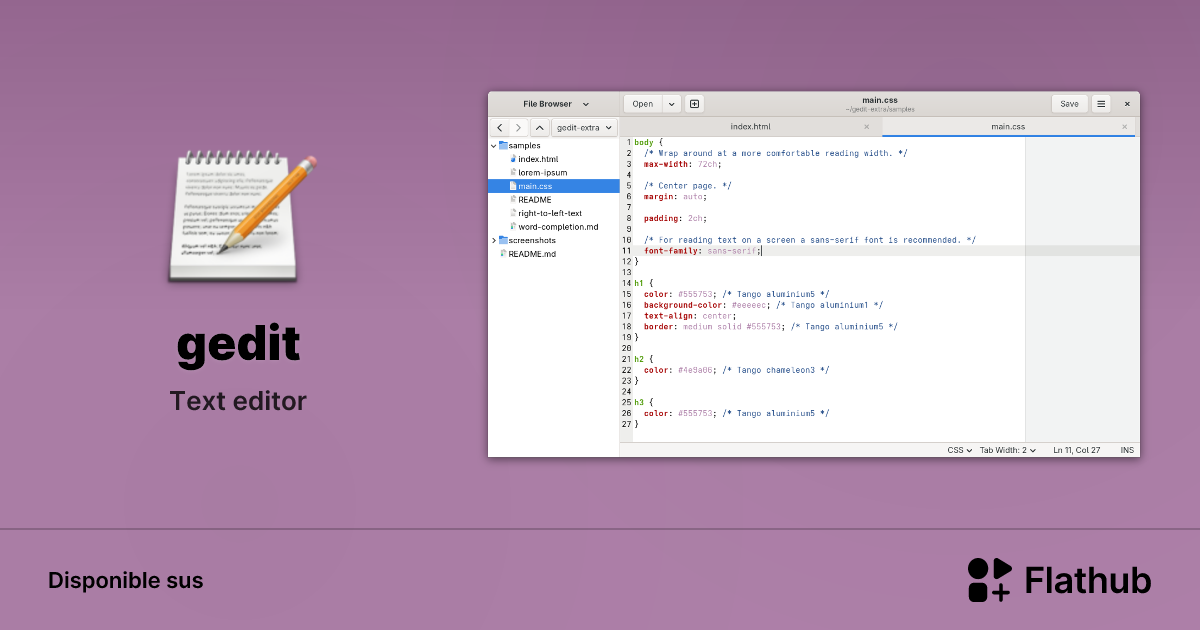Open the CSS language dropdown in status bar
Screen dimensions: 1200x630
point(958,450)
